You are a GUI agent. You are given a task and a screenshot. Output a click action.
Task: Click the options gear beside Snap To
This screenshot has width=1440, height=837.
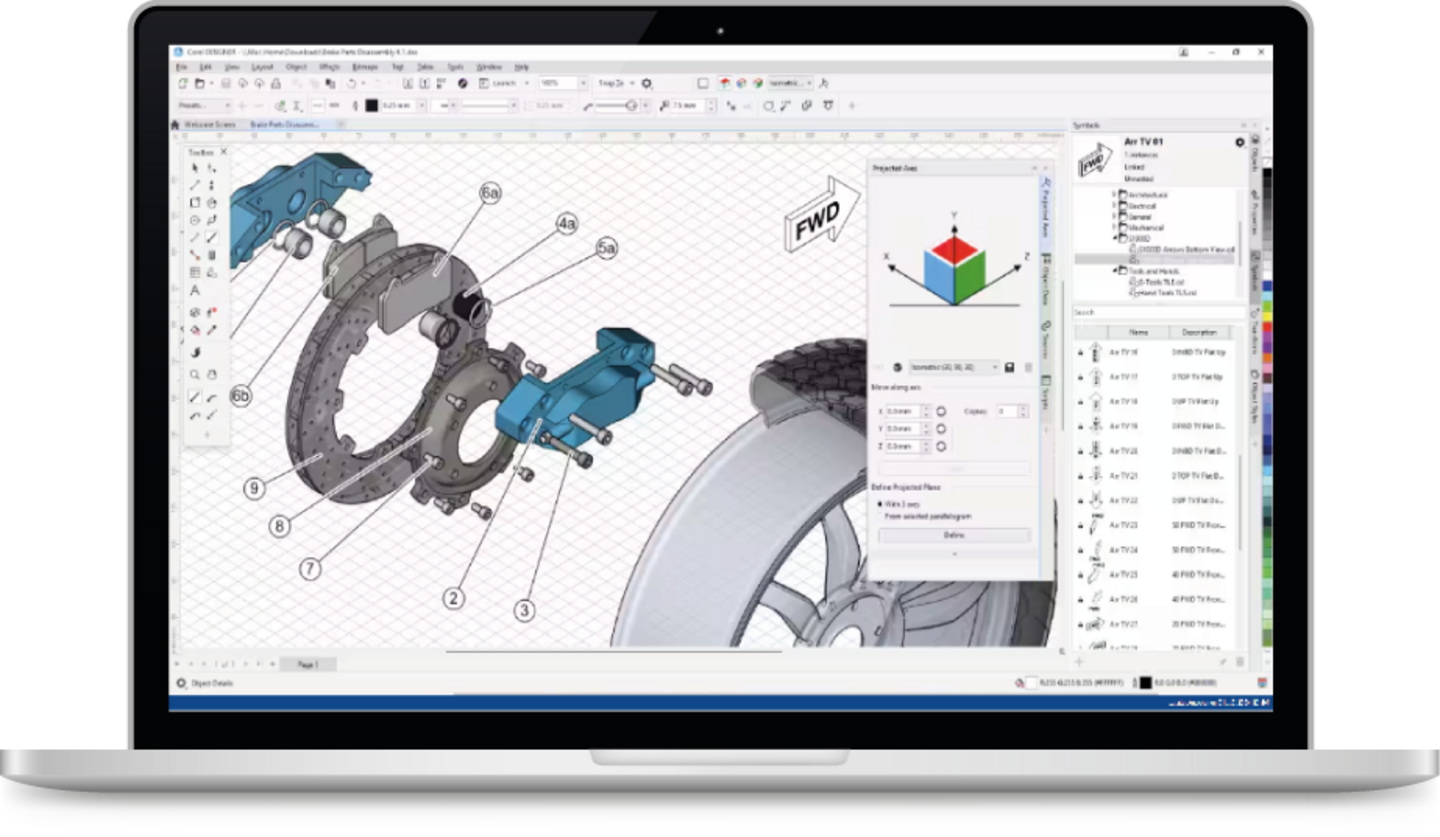[647, 83]
